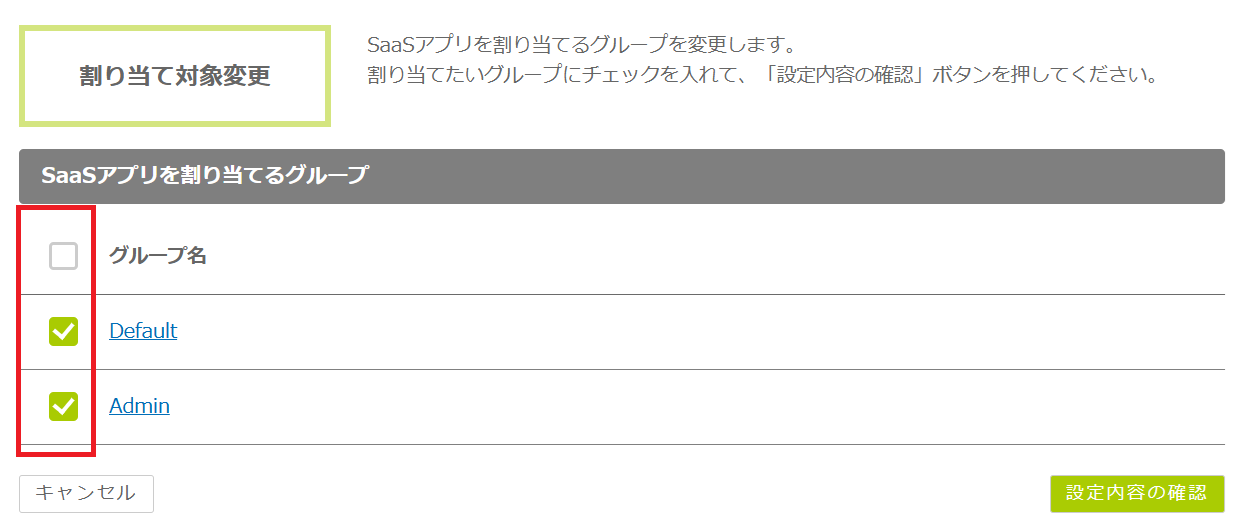Toggle the select-all checkbox beside グループ名
Screen dimensions: 1240x525
pos(63,257)
